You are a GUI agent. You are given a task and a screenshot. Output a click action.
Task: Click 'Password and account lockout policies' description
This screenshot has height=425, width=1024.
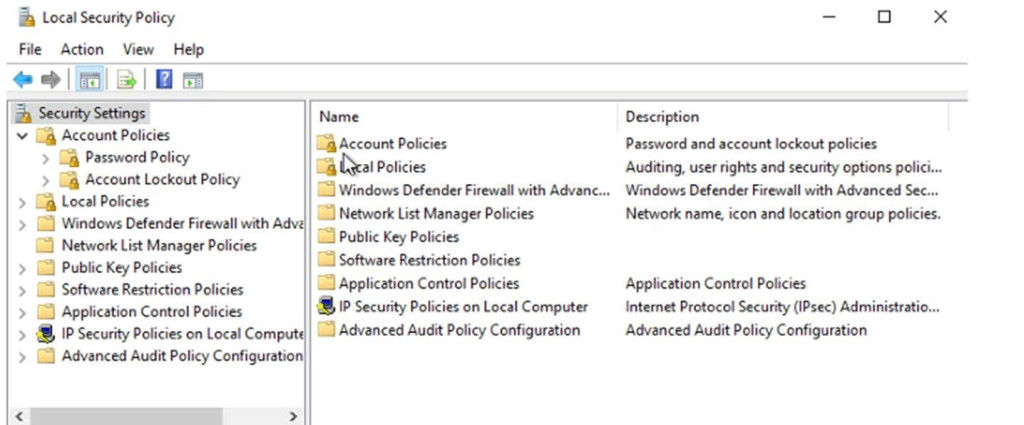(x=751, y=144)
